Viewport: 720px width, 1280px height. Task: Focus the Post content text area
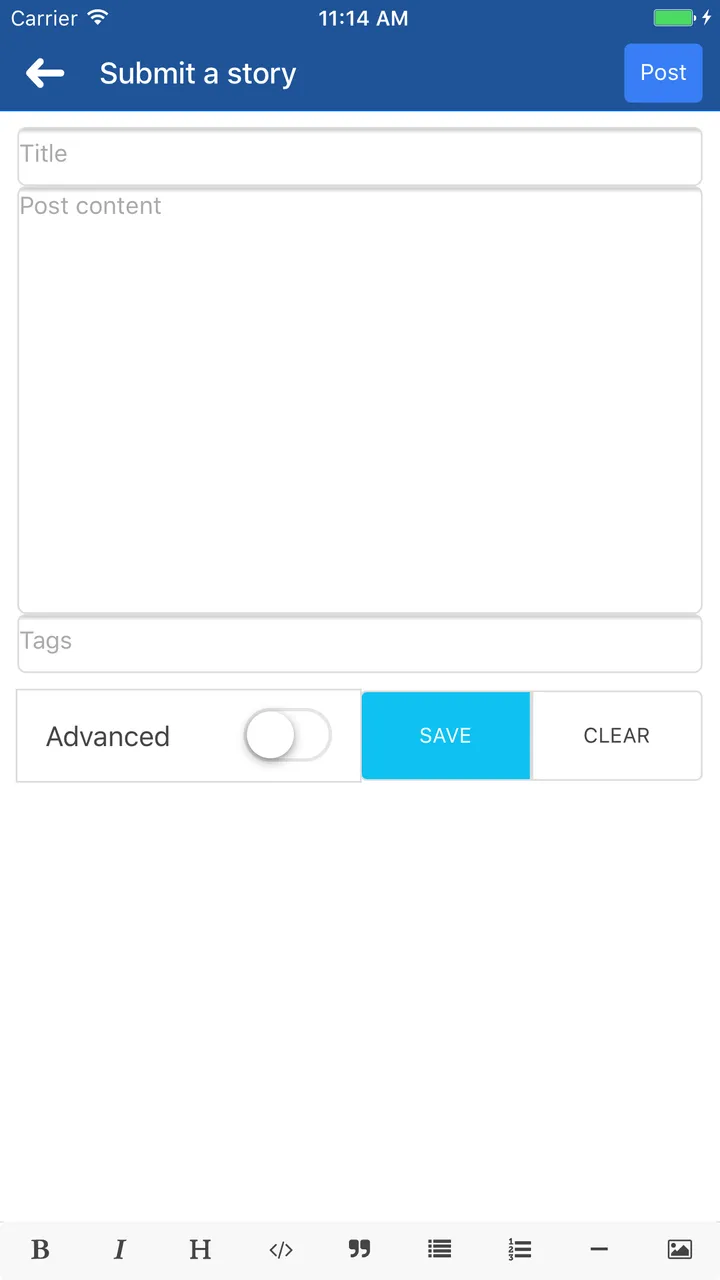point(360,400)
